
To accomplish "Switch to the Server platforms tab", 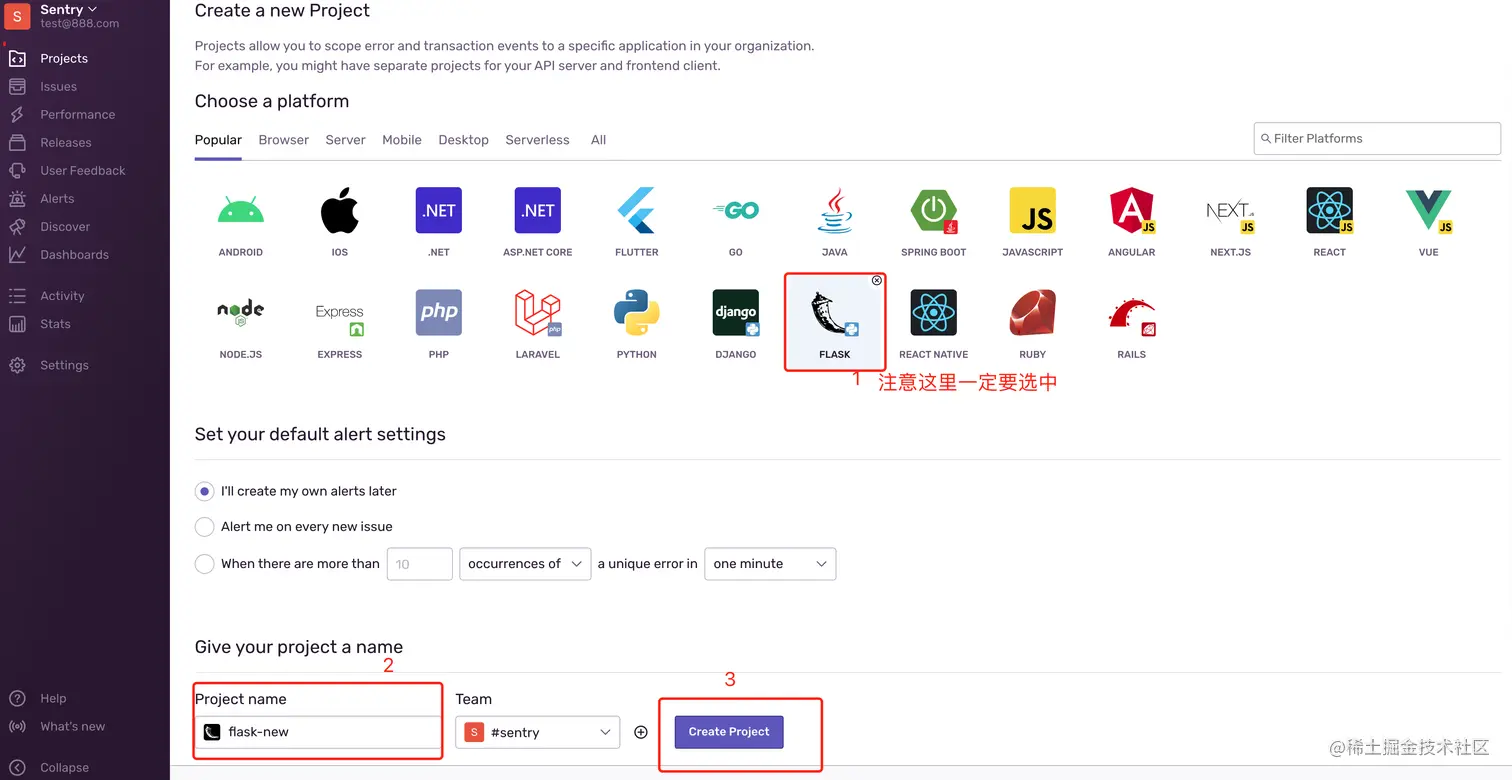I will 346,140.
